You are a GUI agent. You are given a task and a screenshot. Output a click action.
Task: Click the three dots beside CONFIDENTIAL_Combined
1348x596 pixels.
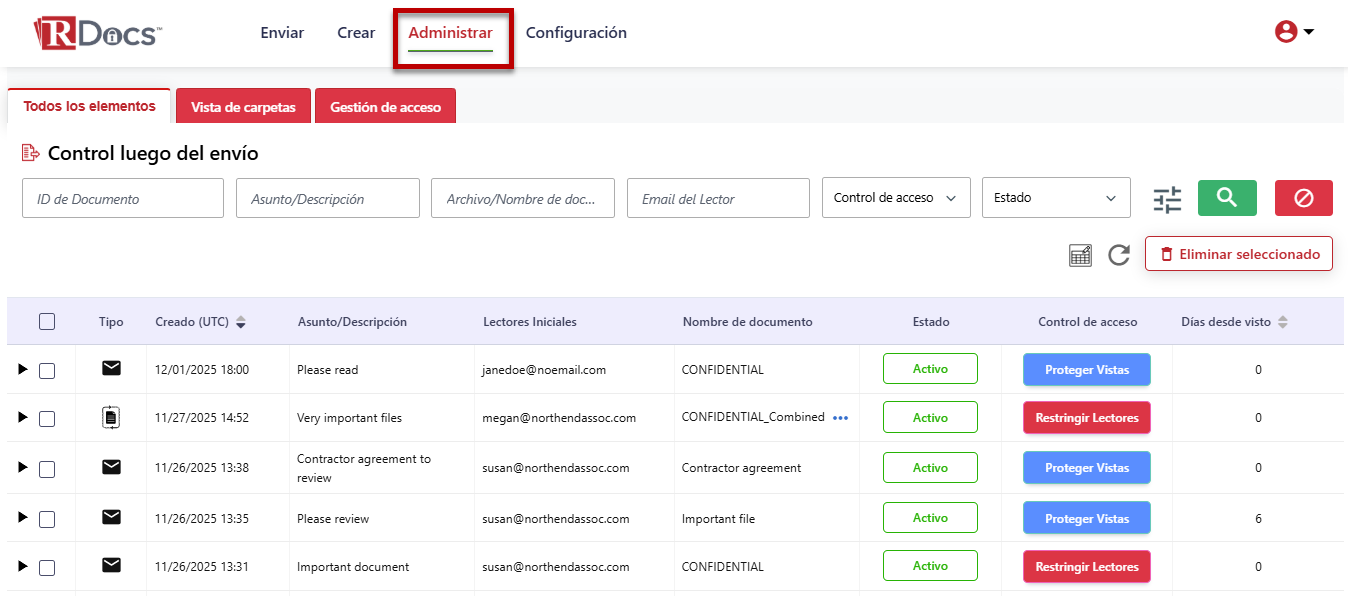840,418
